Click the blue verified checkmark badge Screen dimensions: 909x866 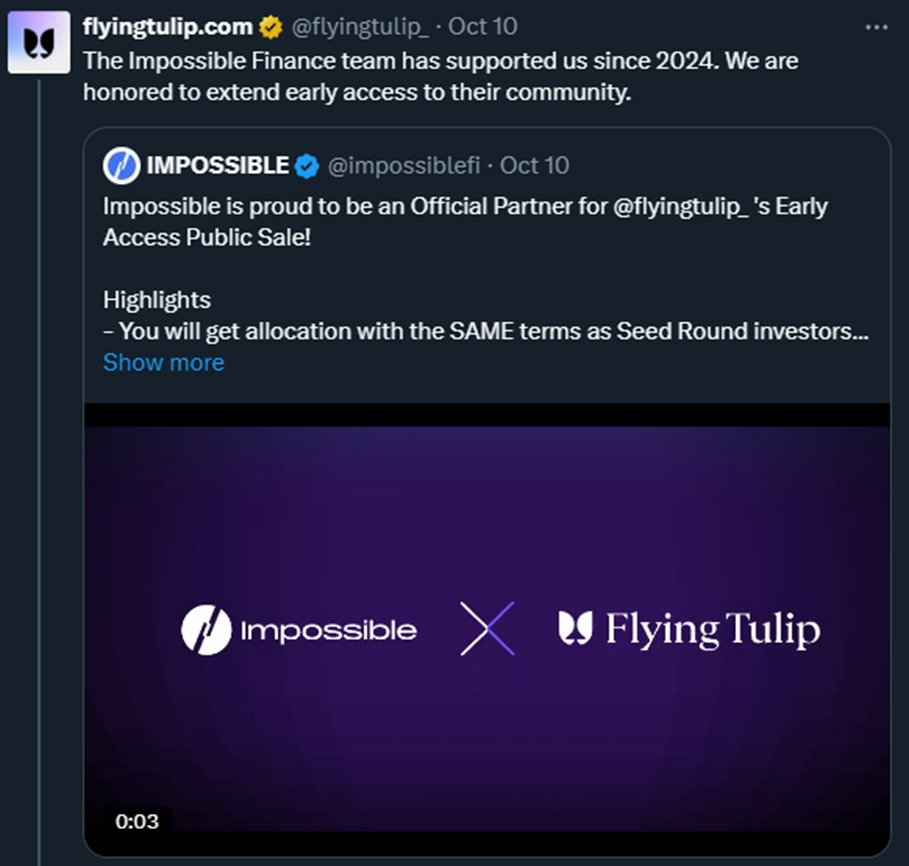306,166
